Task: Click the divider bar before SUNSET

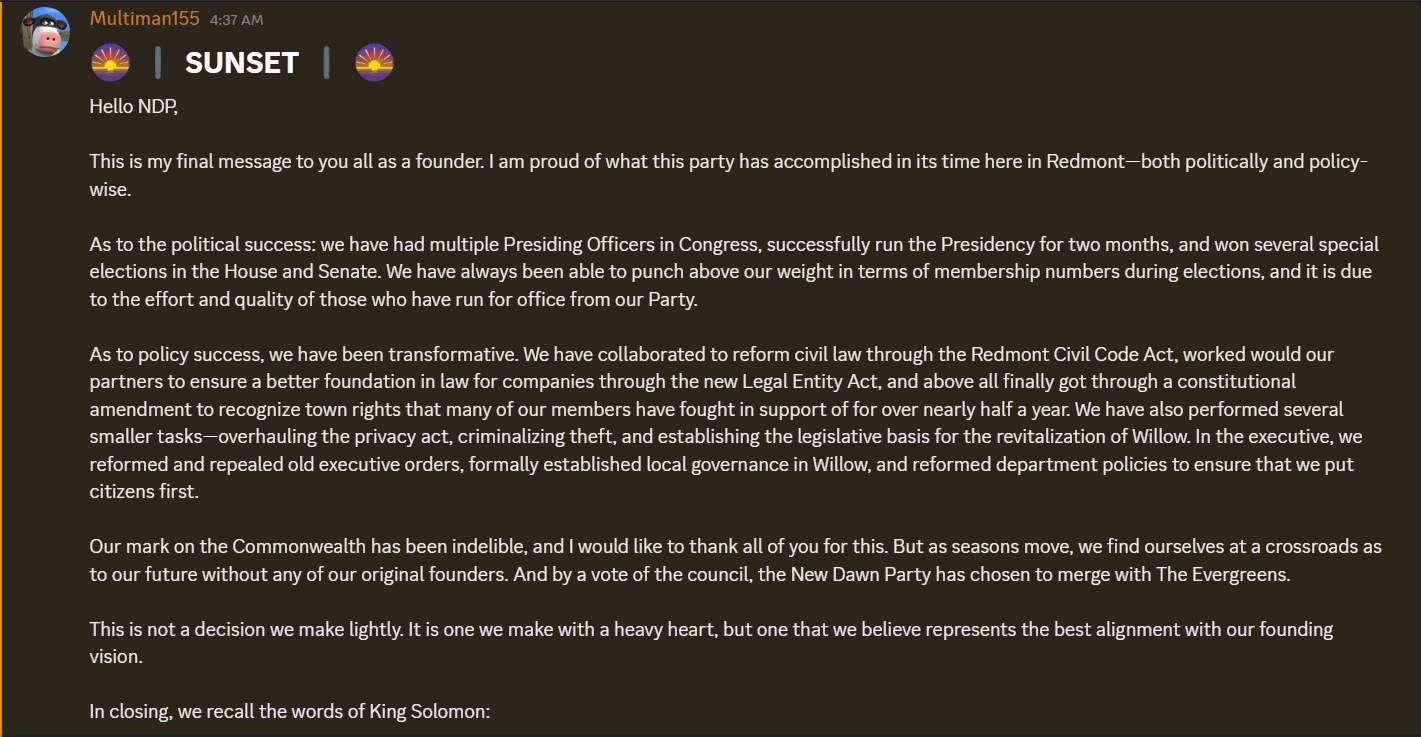Action: tap(158, 63)
